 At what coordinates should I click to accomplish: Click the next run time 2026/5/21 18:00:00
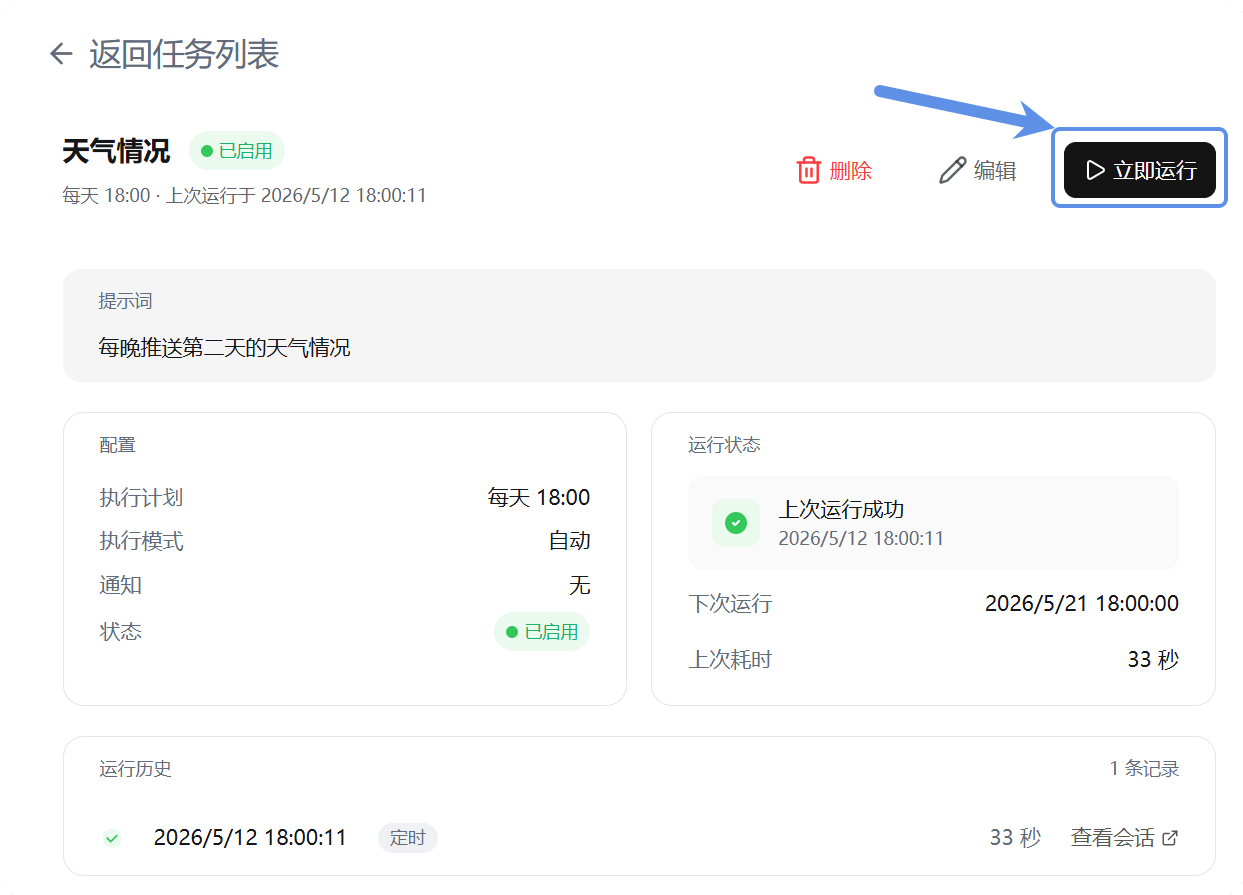point(1082,603)
